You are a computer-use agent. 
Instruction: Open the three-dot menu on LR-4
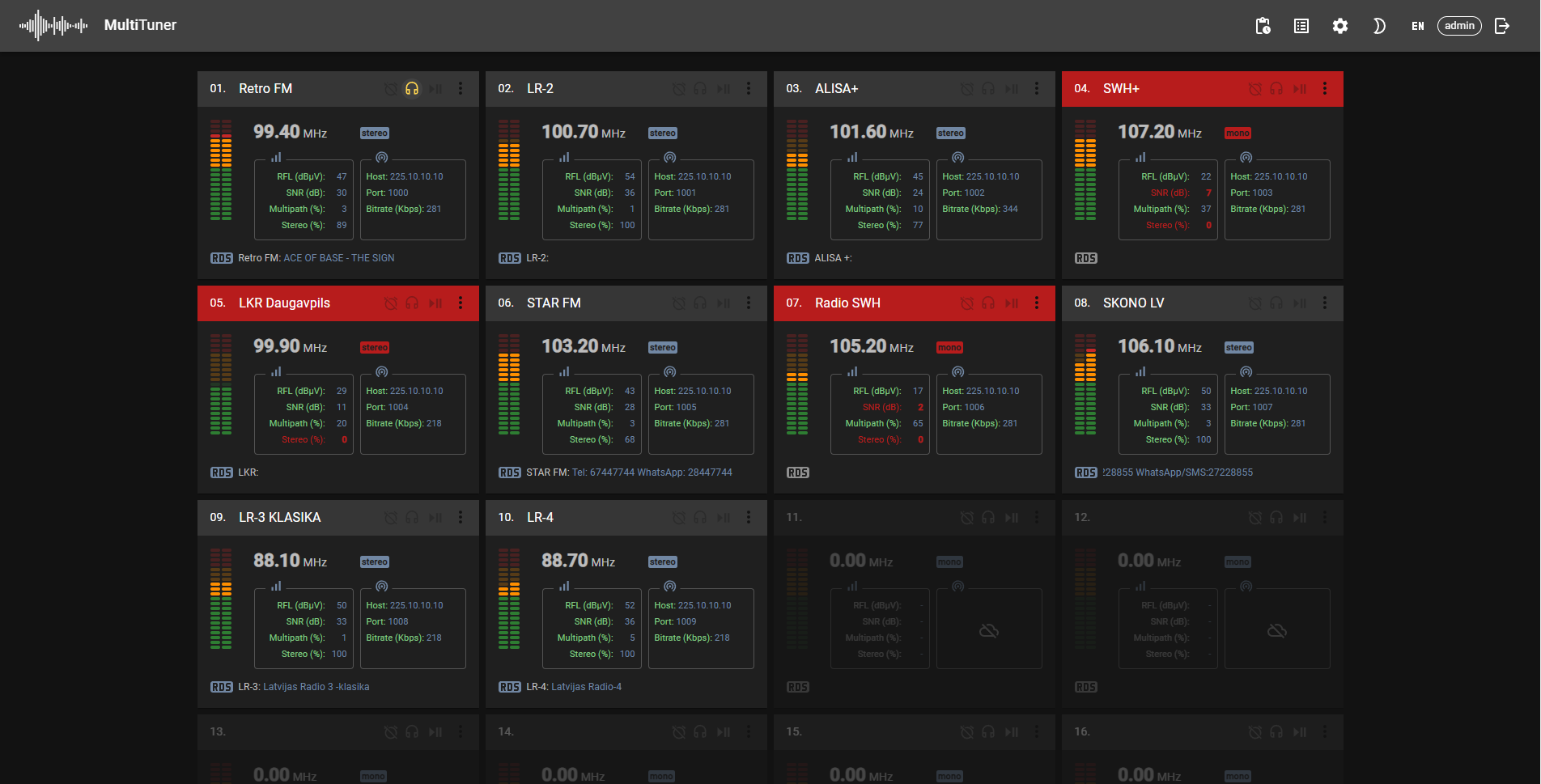pos(749,518)
